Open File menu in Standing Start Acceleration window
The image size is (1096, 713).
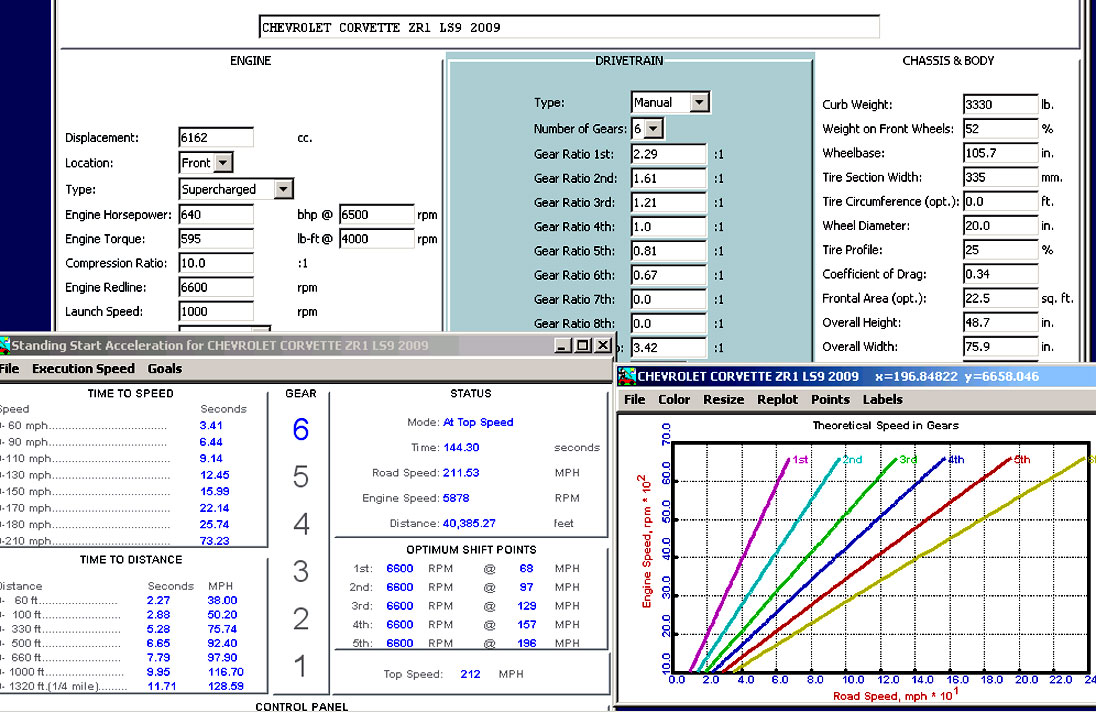tap(10, 368)
